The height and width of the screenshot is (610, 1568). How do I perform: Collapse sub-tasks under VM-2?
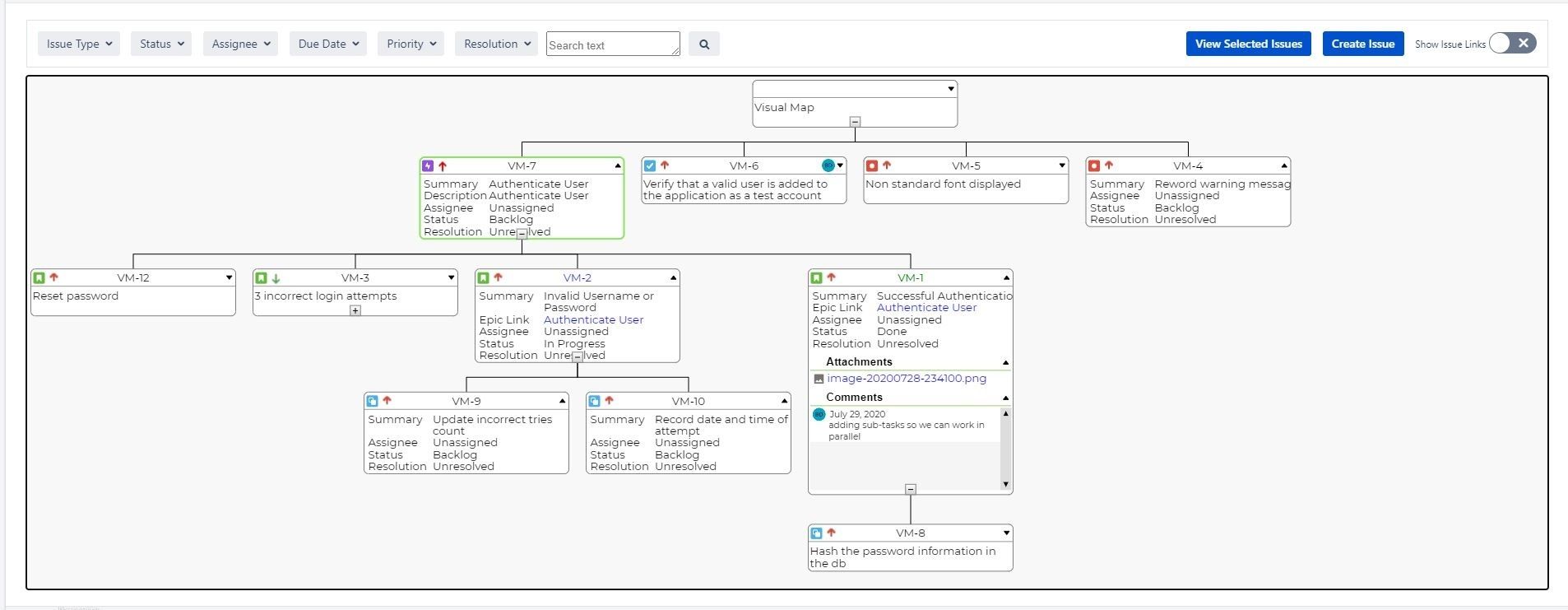578,357
